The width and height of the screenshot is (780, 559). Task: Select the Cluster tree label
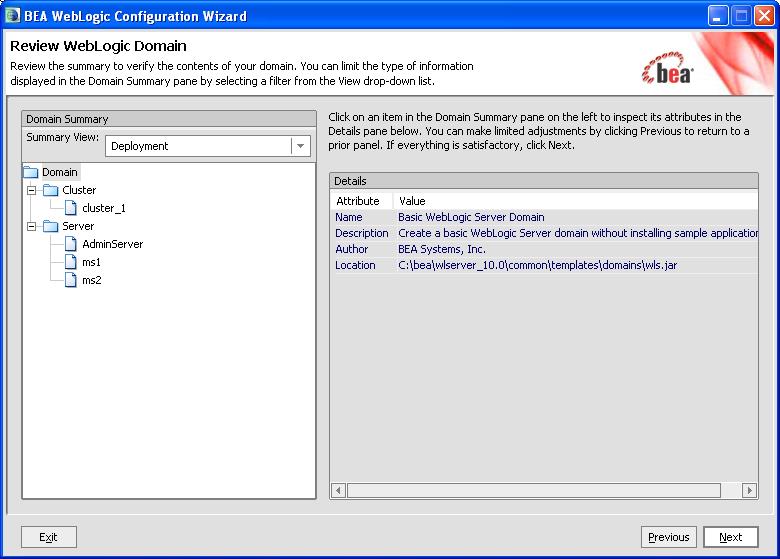(x=79, y=190)
